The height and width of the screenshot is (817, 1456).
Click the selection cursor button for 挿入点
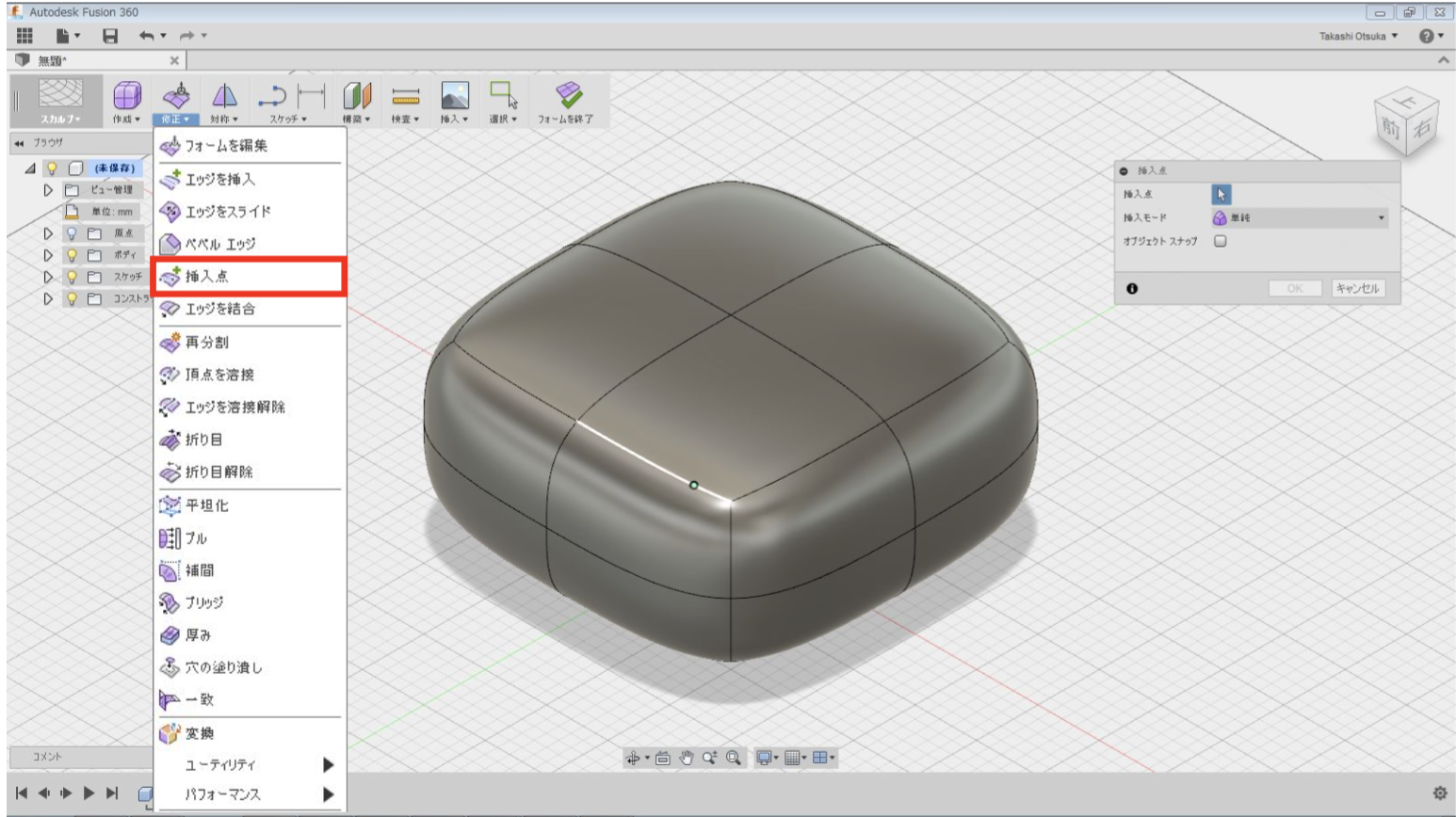pyautogui.click(x=1221, y=194)
